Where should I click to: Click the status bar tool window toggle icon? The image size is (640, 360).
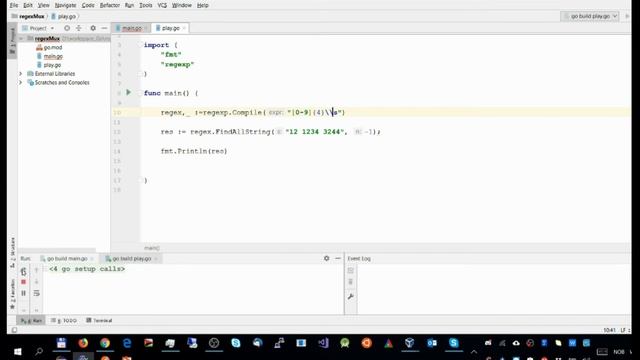(14, 330)
